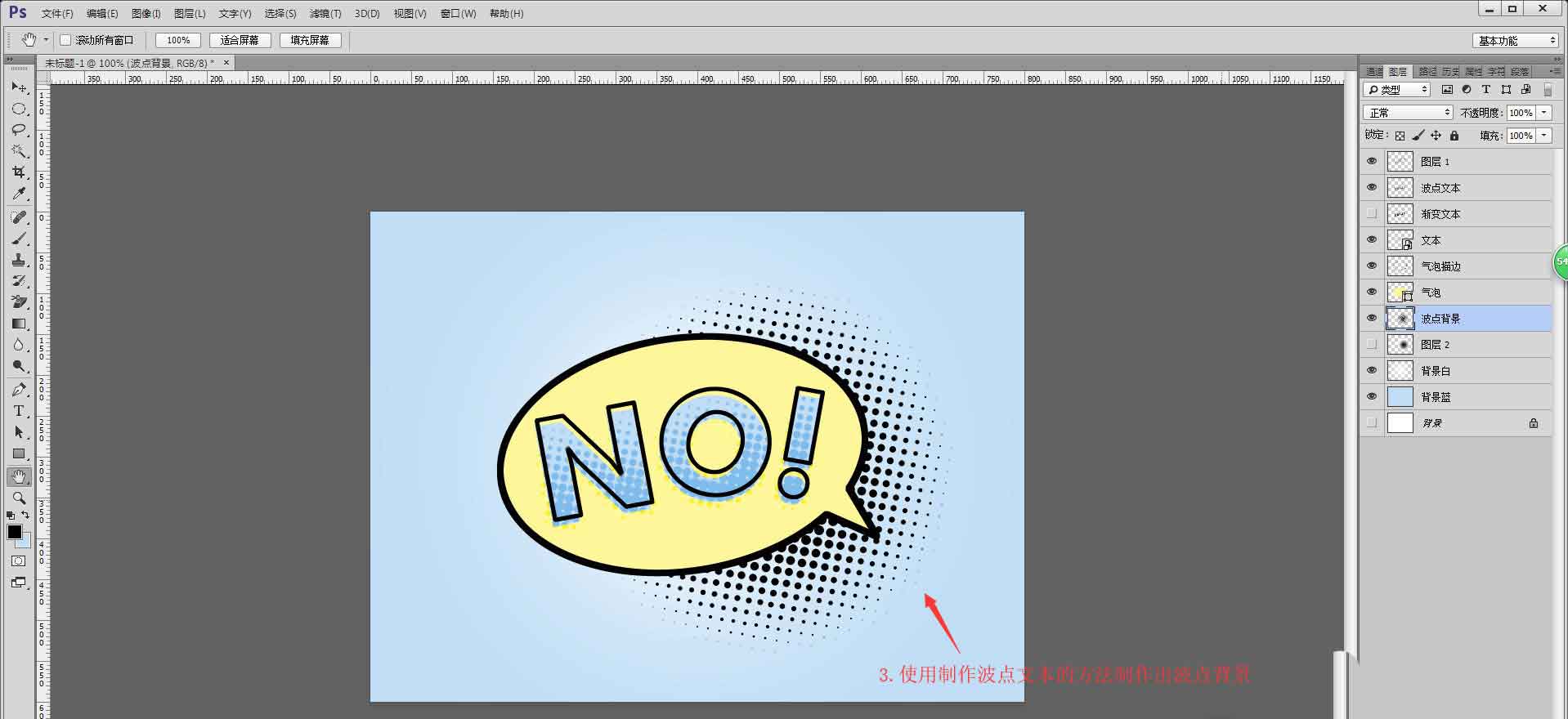
Task: Select the Move tool
Action: tap(19, 87)
